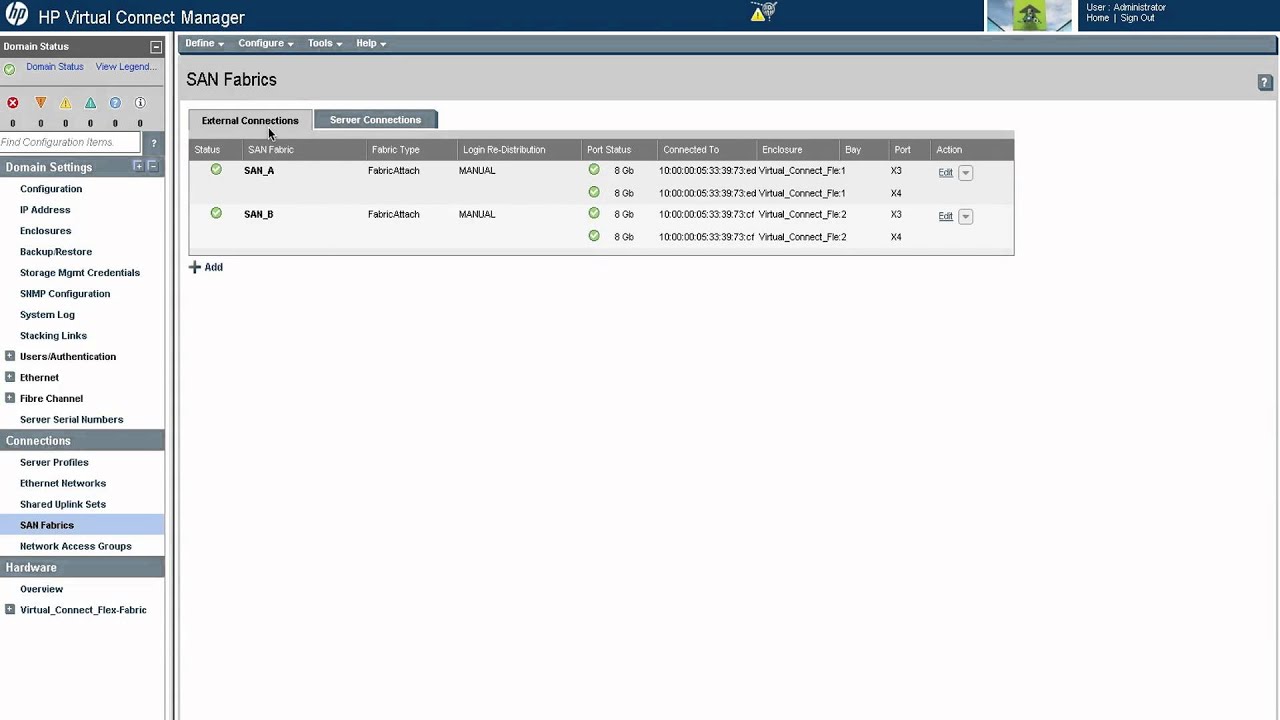Switch to the Server Connections tab
This screenshot has width=1280, height=720.
(x=375, y=120)
